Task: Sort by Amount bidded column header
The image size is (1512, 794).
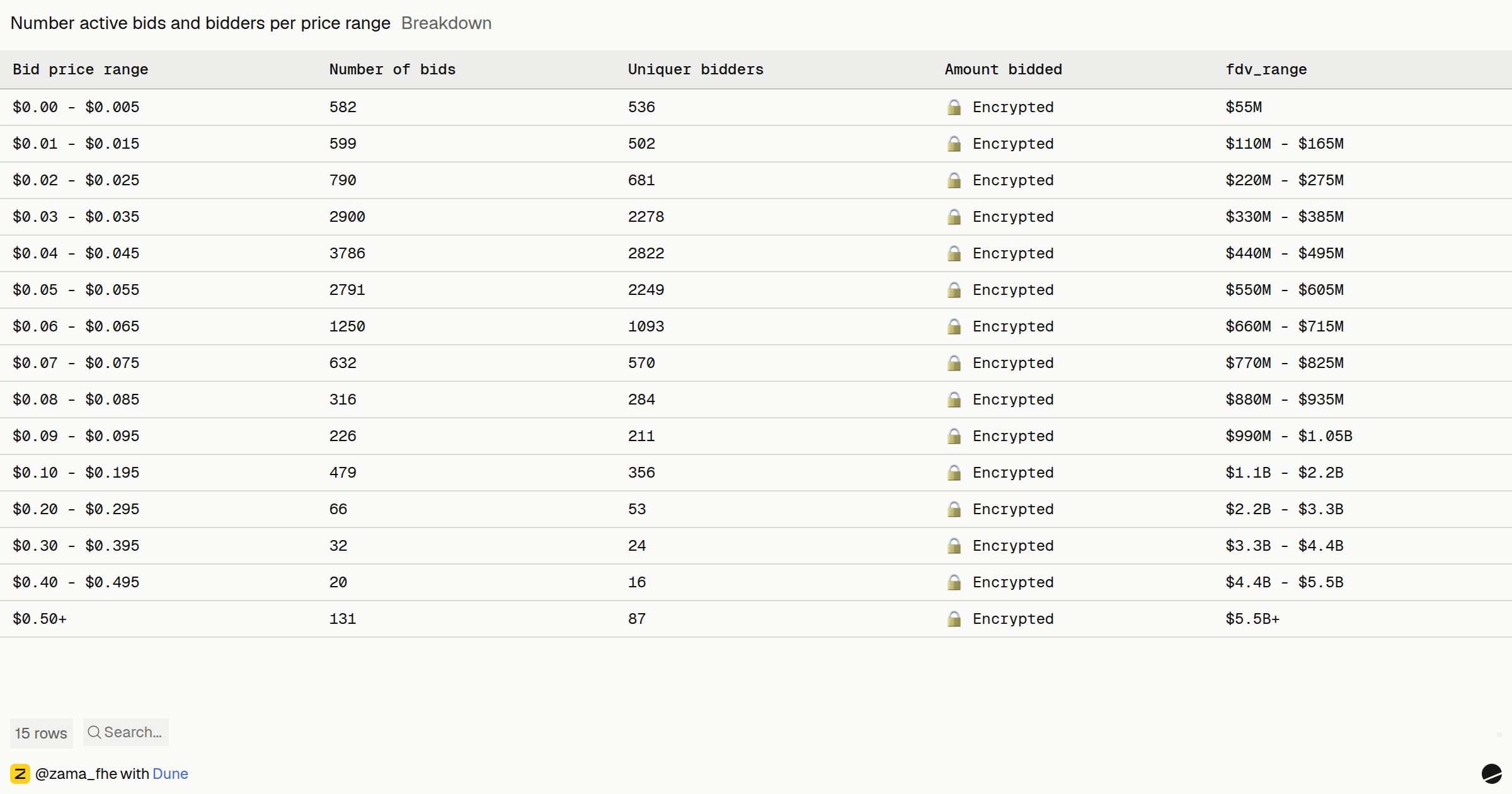Action: [x=1004, y=69]
